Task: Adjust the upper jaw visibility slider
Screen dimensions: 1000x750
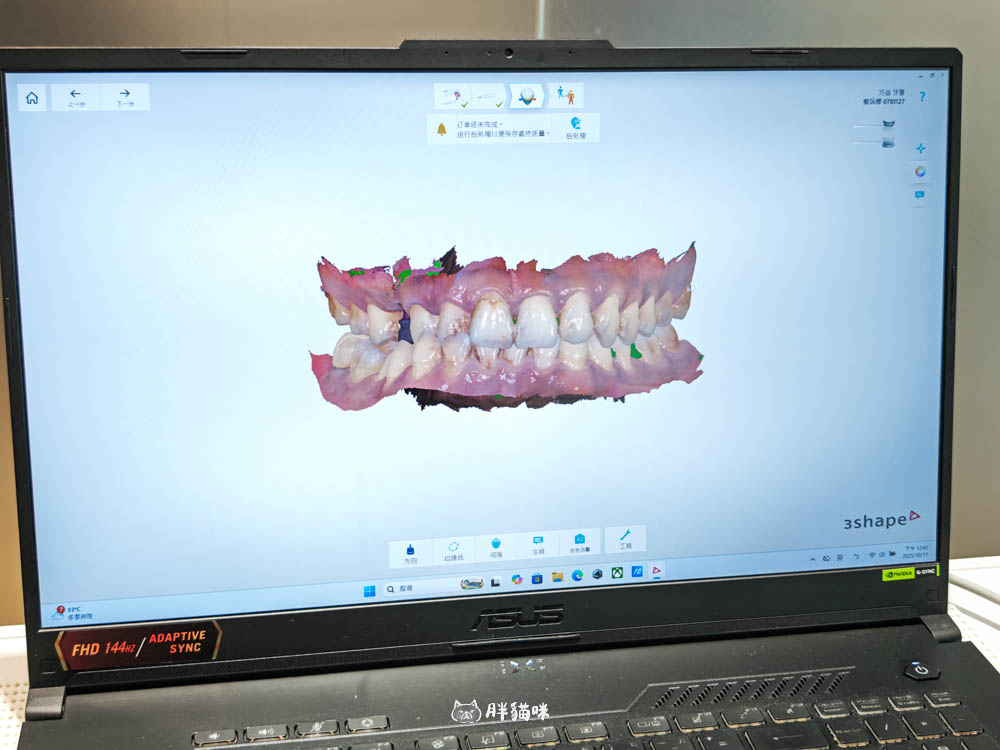Action: coord(886,124)
